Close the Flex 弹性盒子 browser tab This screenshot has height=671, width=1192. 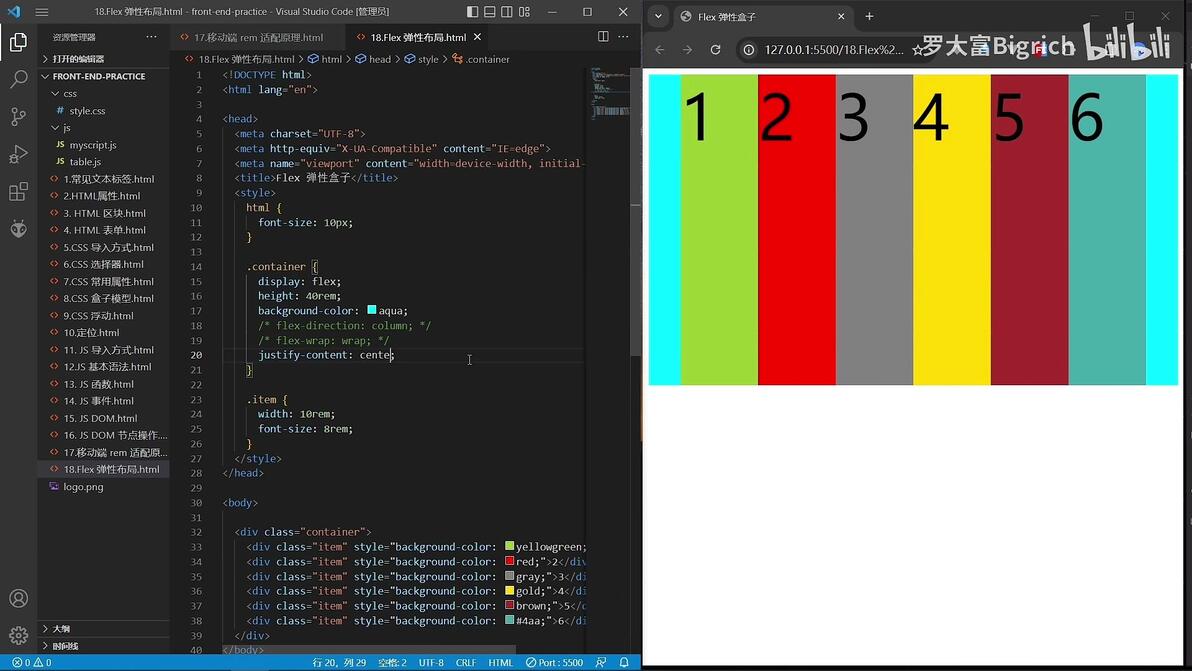click(841, 16)
